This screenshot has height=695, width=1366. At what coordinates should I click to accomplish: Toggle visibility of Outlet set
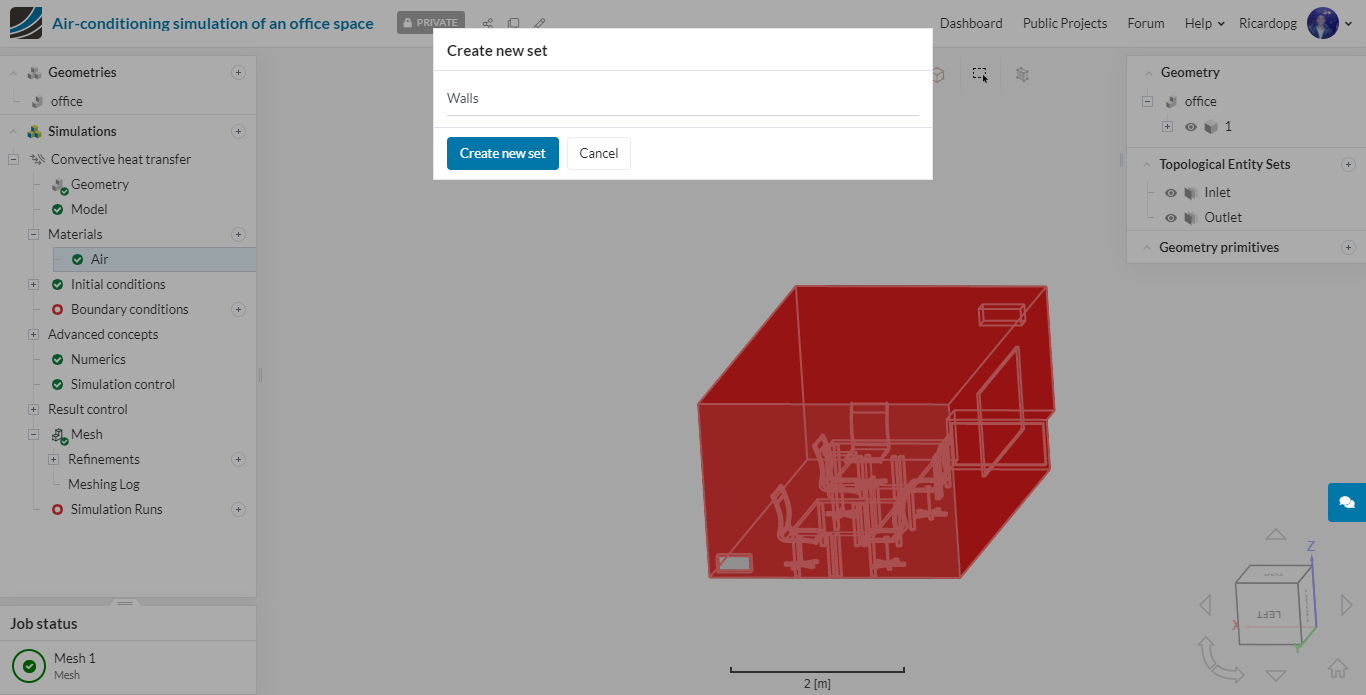[1171, 218]
